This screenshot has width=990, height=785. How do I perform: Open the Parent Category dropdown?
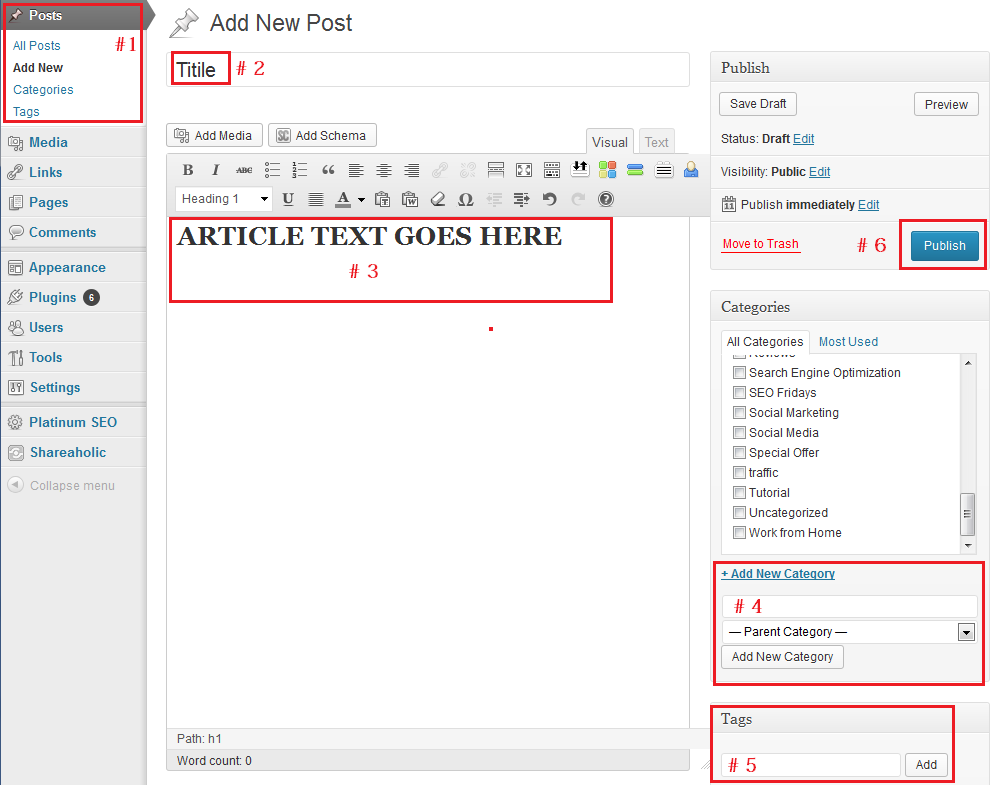pos(850,632)
